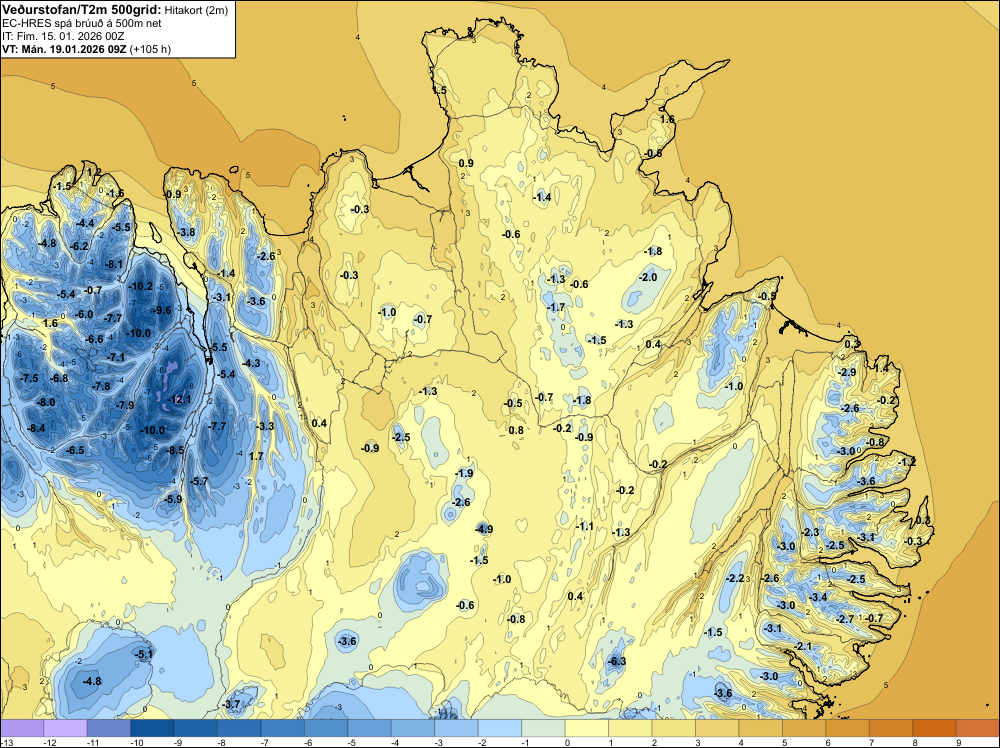Click the temperature label -7.5
The width and height of the screenshot is (1000, 748).
coord(29,378)
